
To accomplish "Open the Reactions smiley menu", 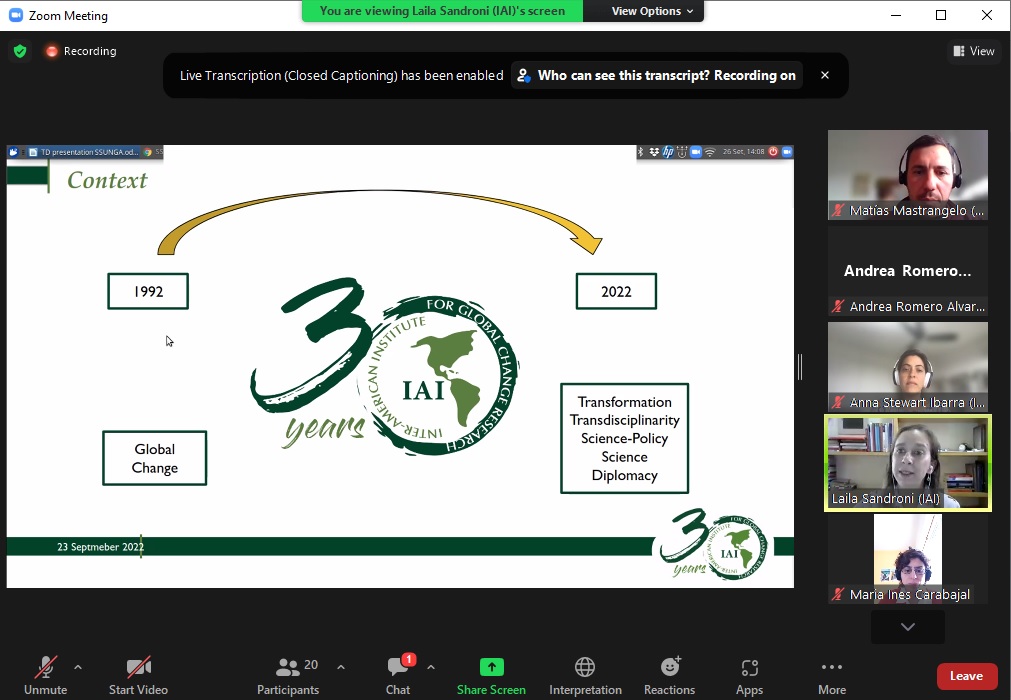I will 669,676.
